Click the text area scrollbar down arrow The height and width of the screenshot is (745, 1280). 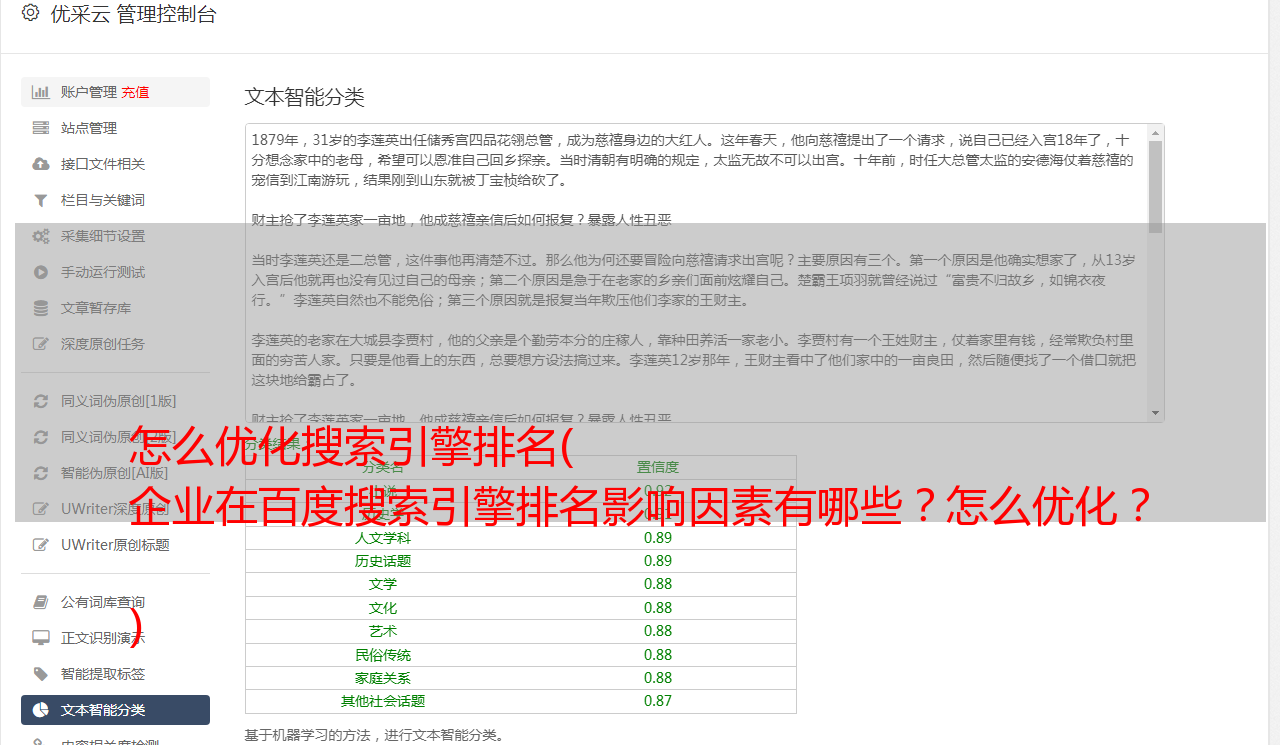coord(1156,414)
